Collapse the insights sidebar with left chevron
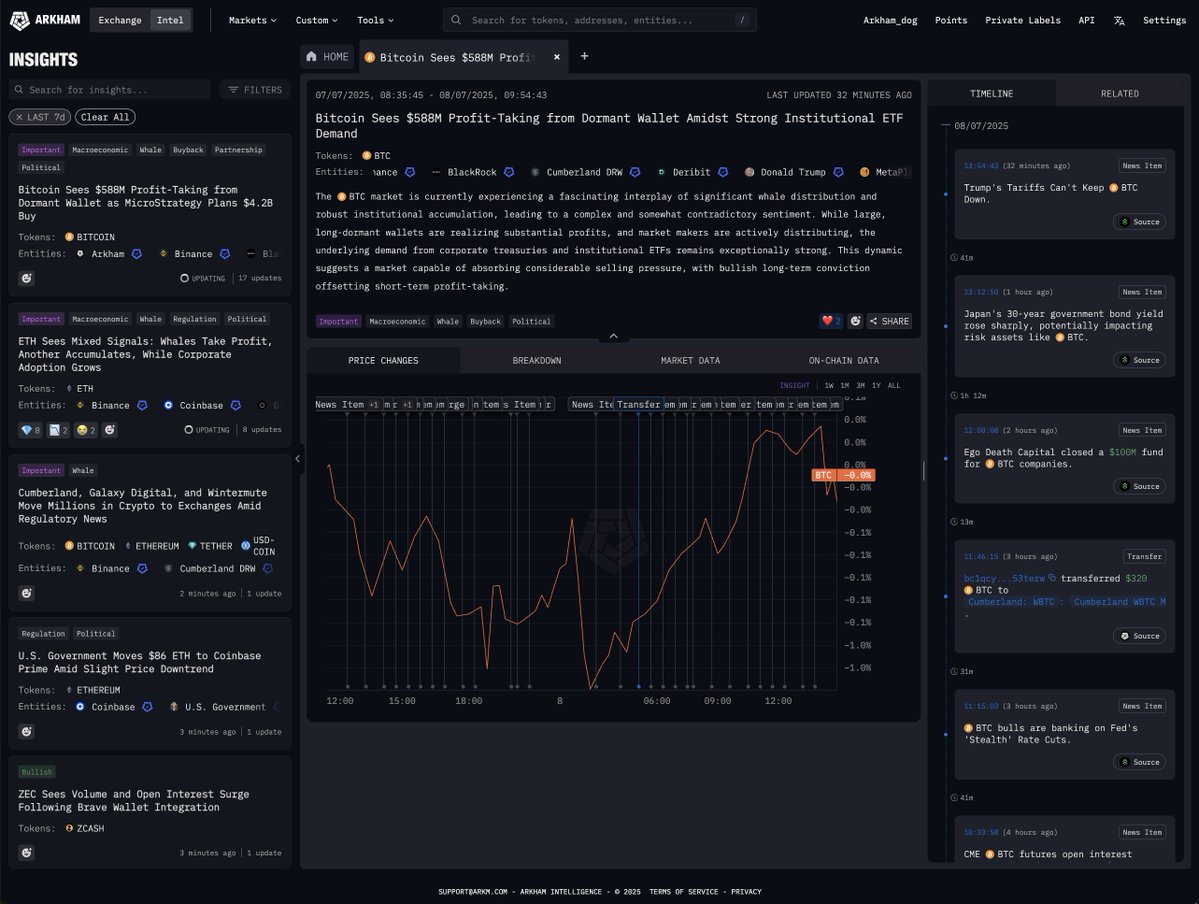This screenshot has width=1199, height=904. click(x=297, y=459)
